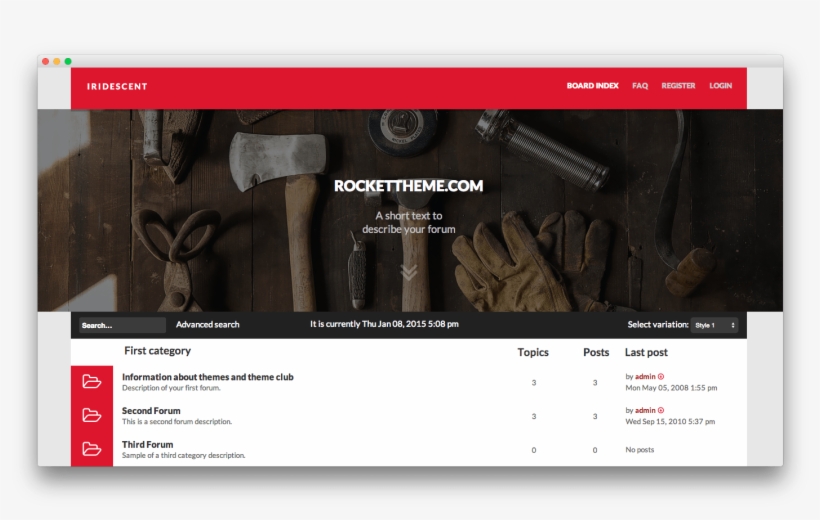Screen dimensions: 820x520
Task: Open the Third Forum link
Action: tap(147, 444)
